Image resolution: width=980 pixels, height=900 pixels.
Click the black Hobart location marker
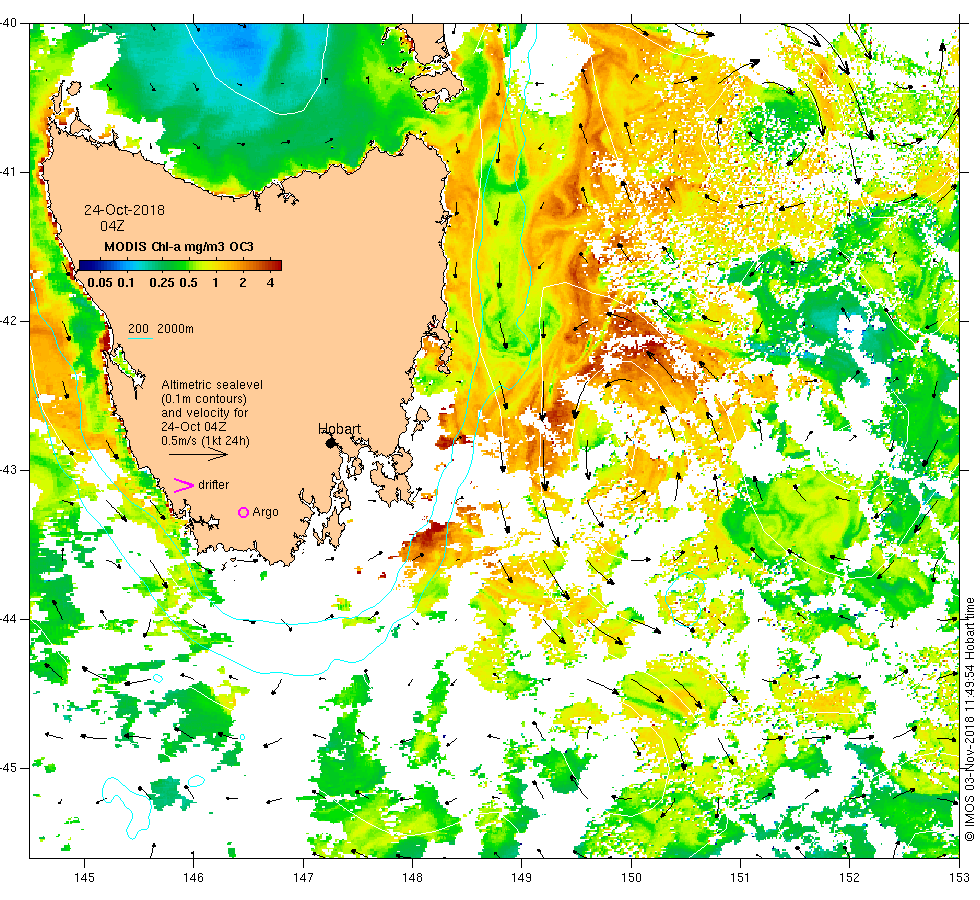331,442
